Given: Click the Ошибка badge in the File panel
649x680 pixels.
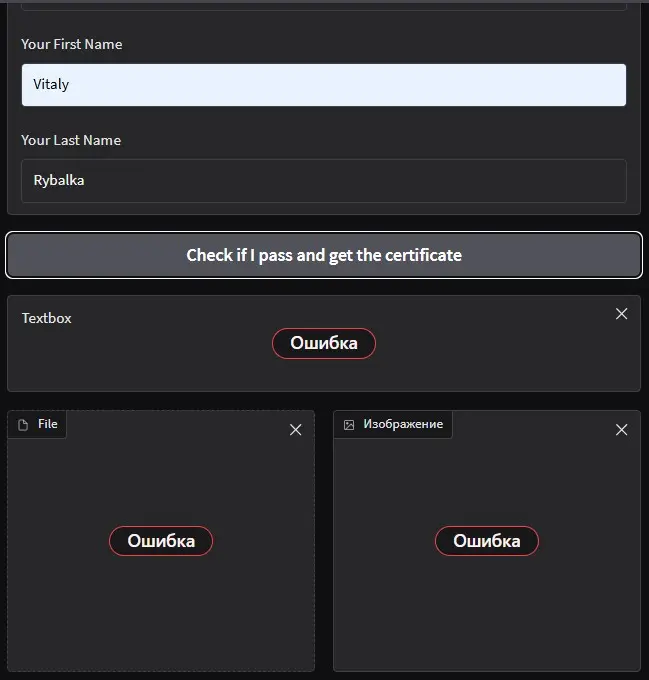Looking at the screenshot, I should click(161, 541).
